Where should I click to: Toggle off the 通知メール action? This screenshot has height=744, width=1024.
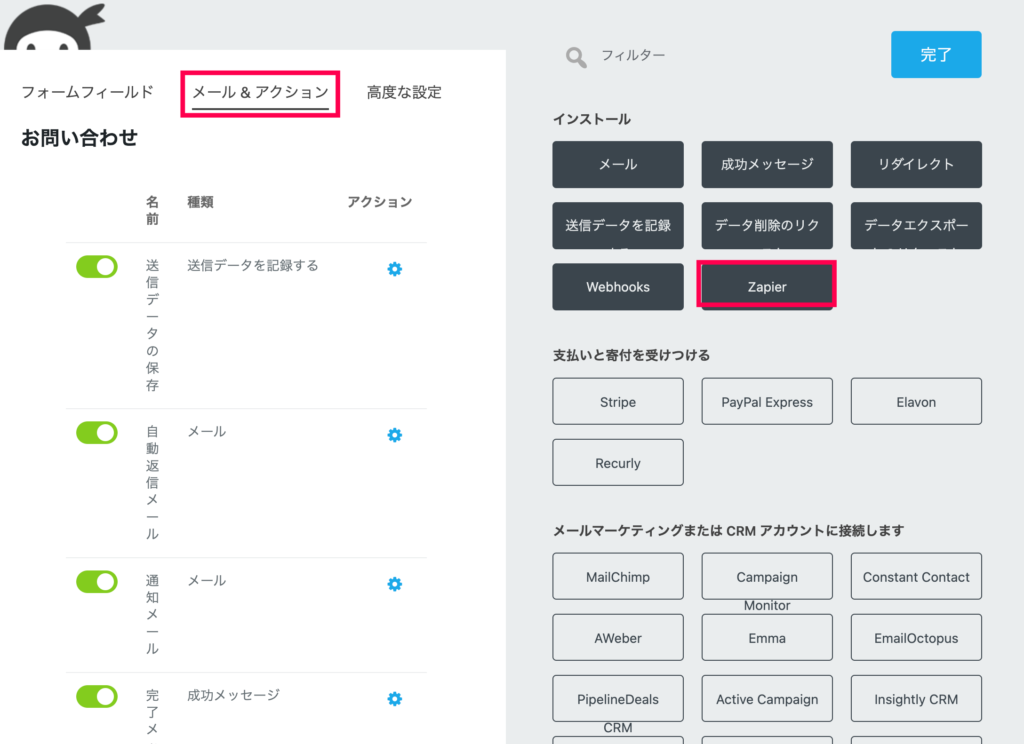(x=97, y=581)
